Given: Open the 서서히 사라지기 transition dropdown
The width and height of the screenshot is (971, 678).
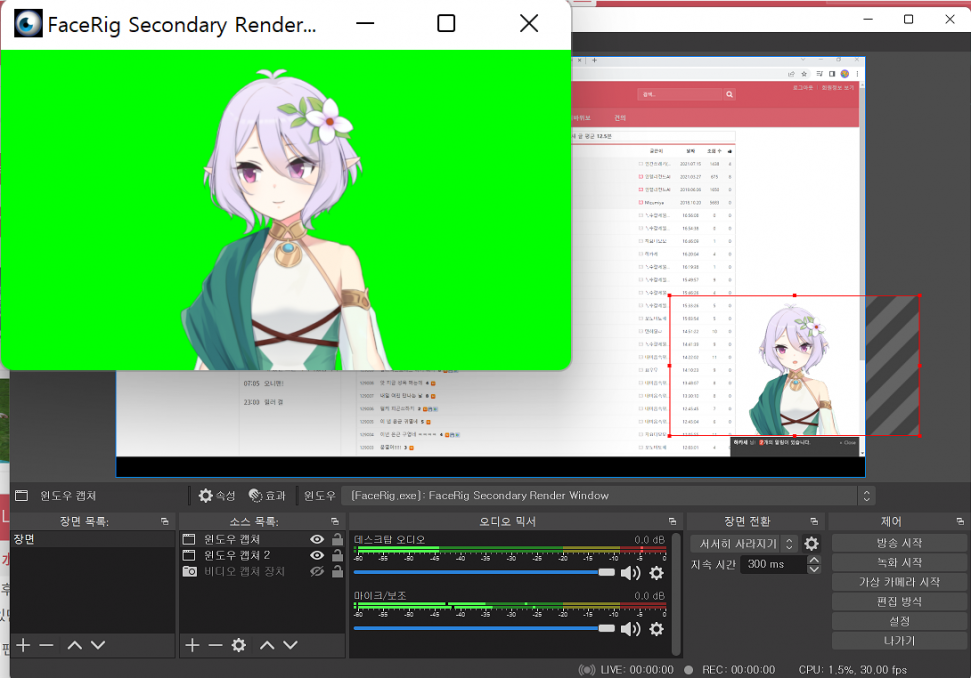Looking at the screenshot, I should coord(744,544).
